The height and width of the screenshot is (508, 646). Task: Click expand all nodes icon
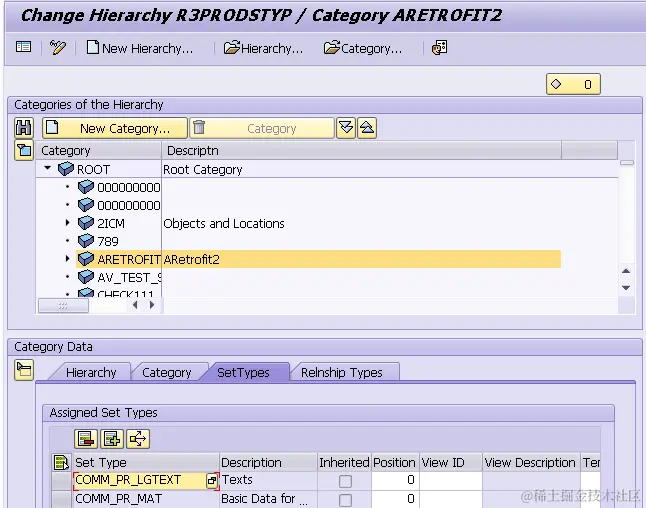[346, 128]
